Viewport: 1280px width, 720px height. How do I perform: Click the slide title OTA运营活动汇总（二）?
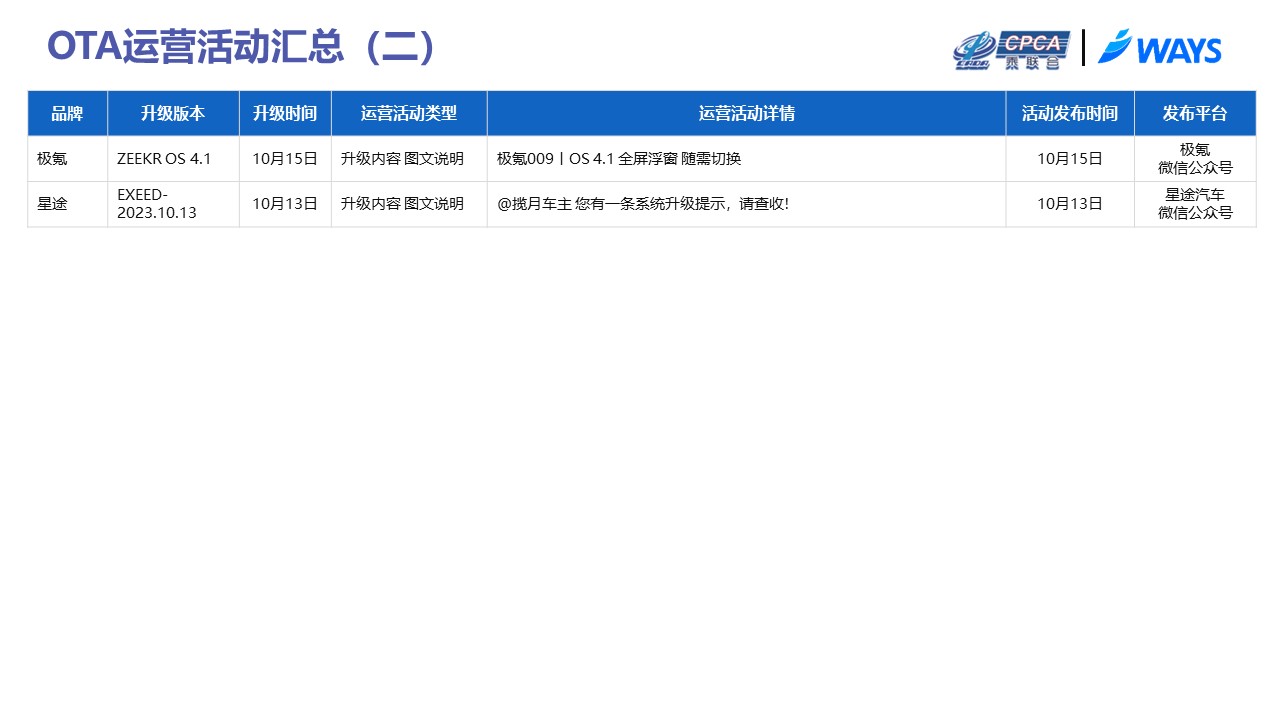point(242,48)
